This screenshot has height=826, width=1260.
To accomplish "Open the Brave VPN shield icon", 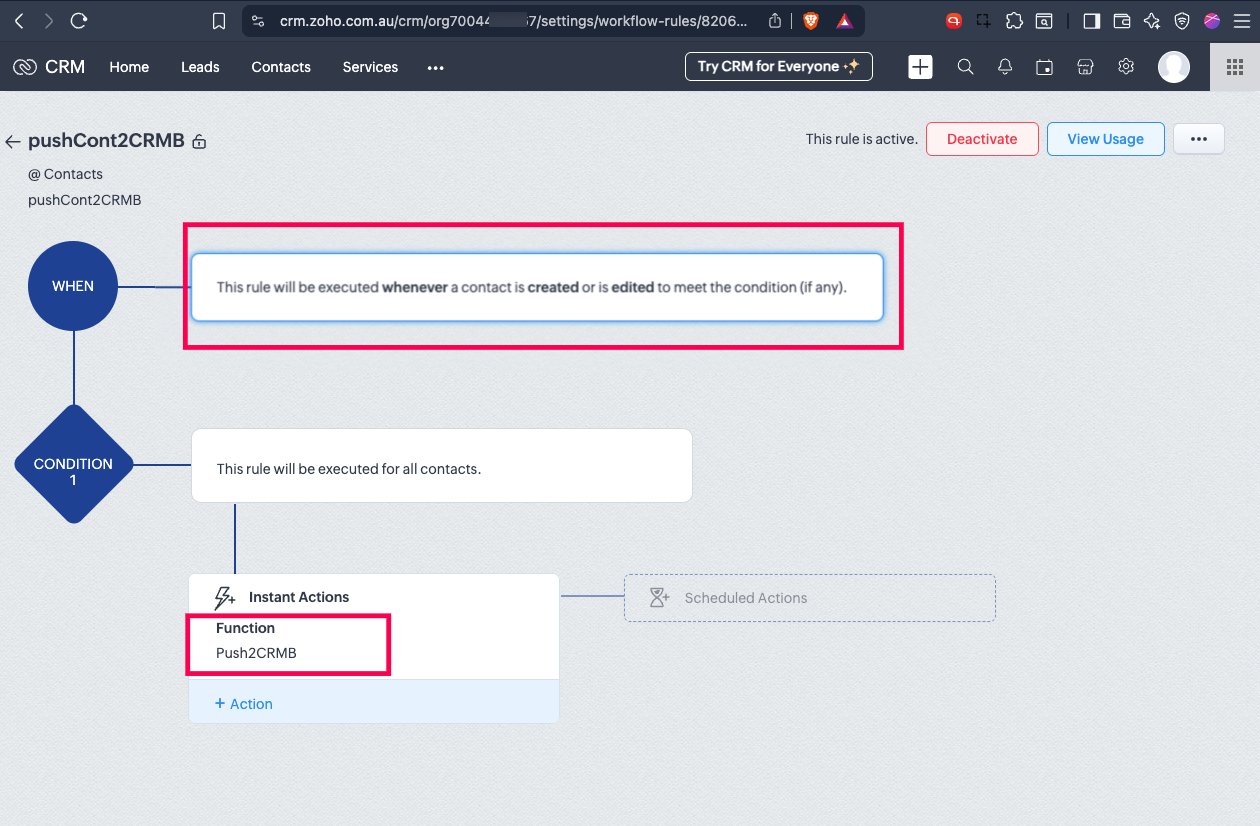I will pyautogui.click(x=1182, y=20).
